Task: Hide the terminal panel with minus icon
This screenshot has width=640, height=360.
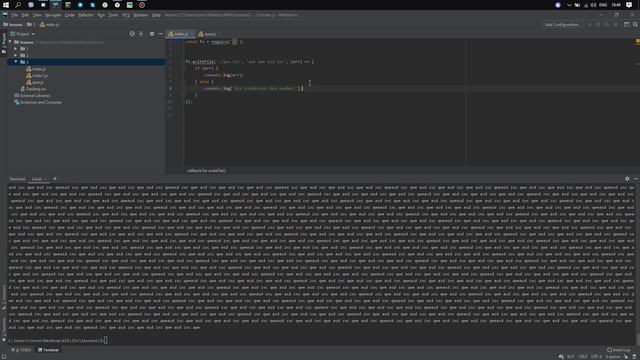Action: tap(636, 179)
